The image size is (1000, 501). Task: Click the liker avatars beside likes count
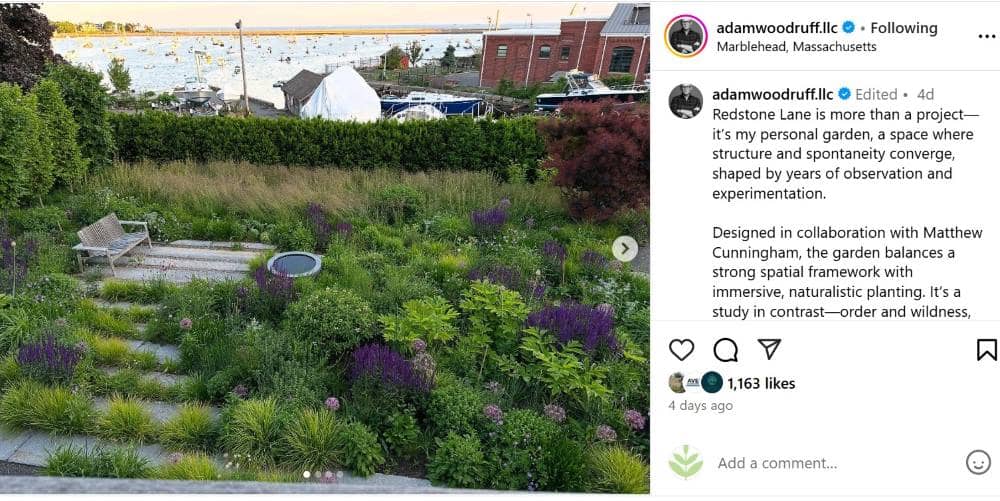tap(695, 382)
